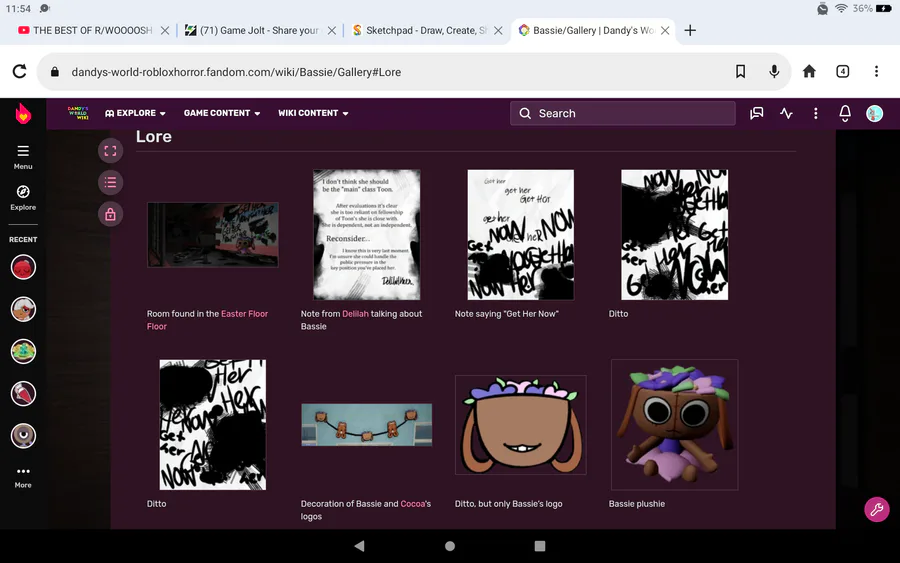
Task: Open a new browser tab with the plus icon
Action: coord(690,30)
